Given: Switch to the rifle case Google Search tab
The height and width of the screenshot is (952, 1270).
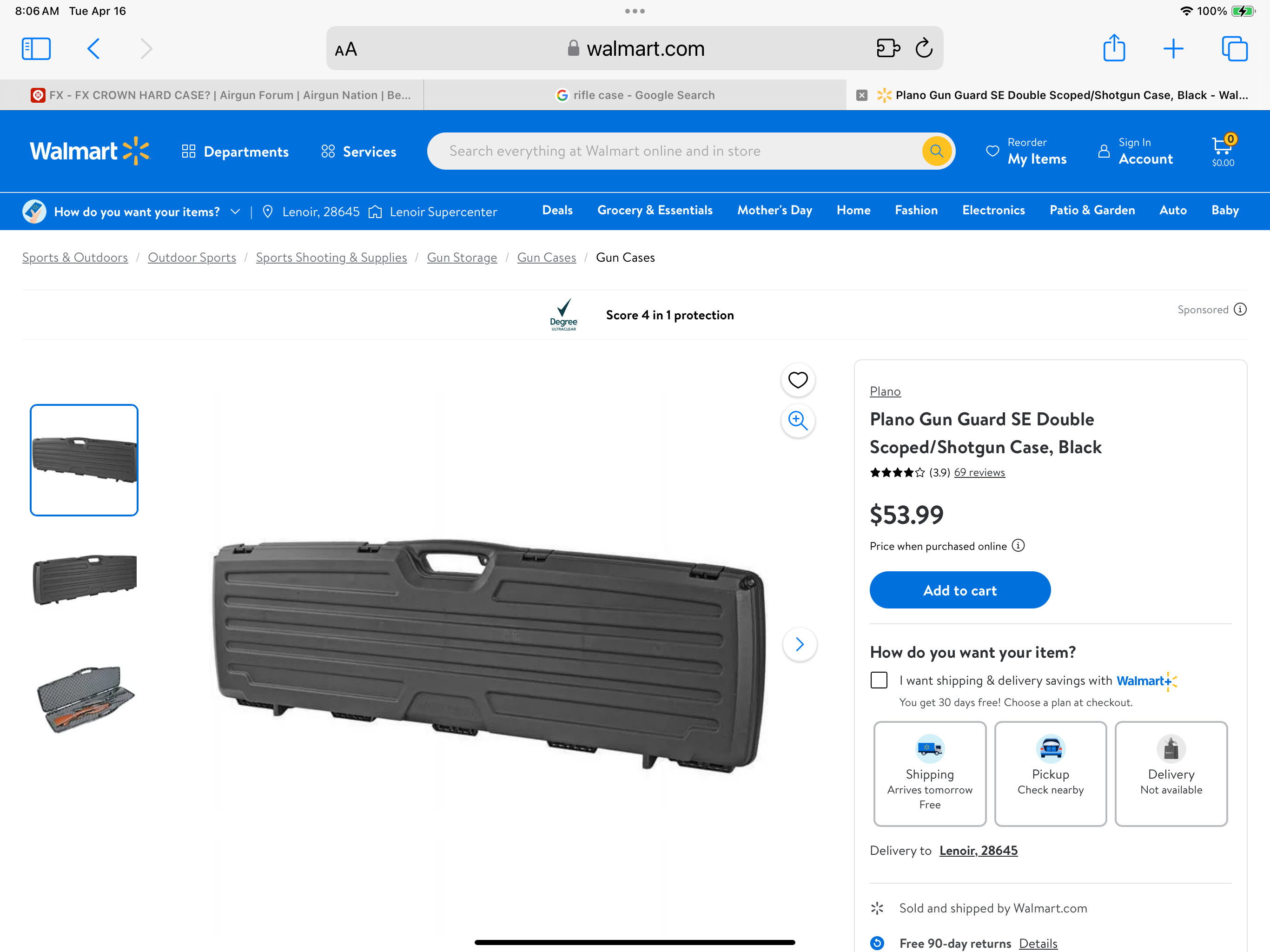Looking at the screenshot, I should 635,95.
